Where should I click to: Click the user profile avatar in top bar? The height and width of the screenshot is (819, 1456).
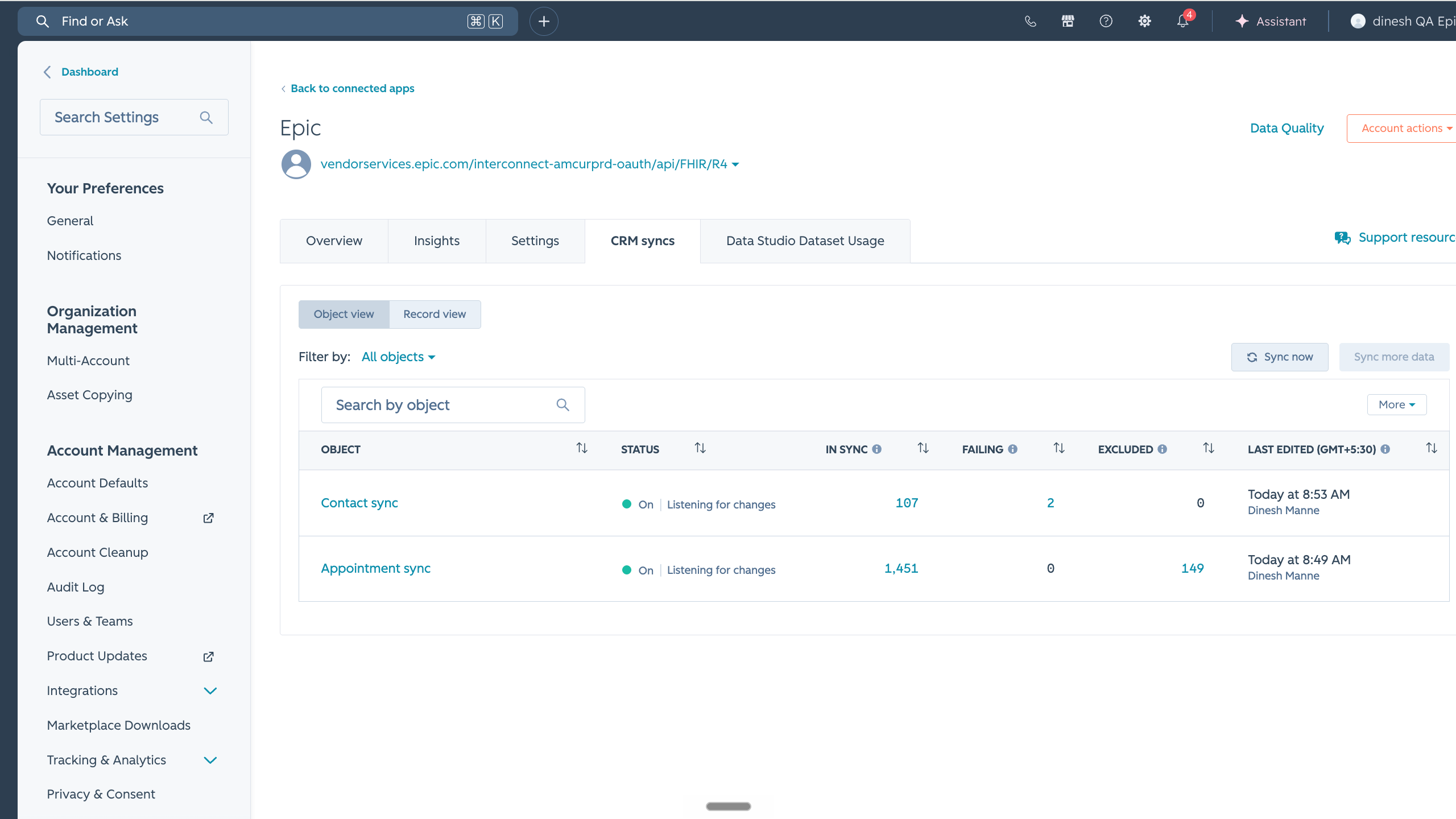click(x=1358, y=22)
